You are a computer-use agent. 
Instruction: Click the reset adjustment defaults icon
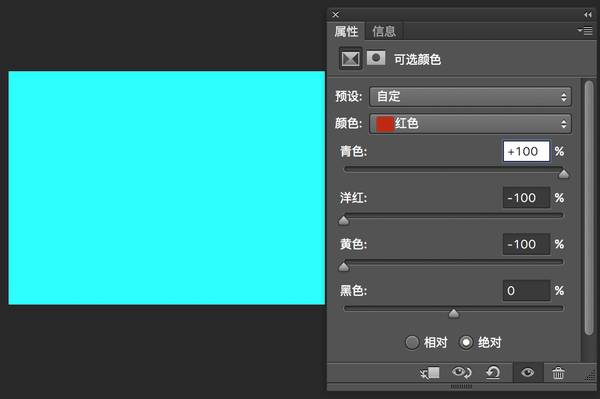coord(493,373)
